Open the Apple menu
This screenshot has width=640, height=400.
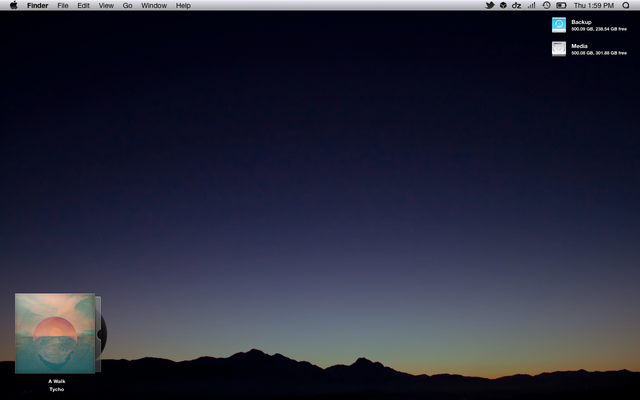(13, 5)
